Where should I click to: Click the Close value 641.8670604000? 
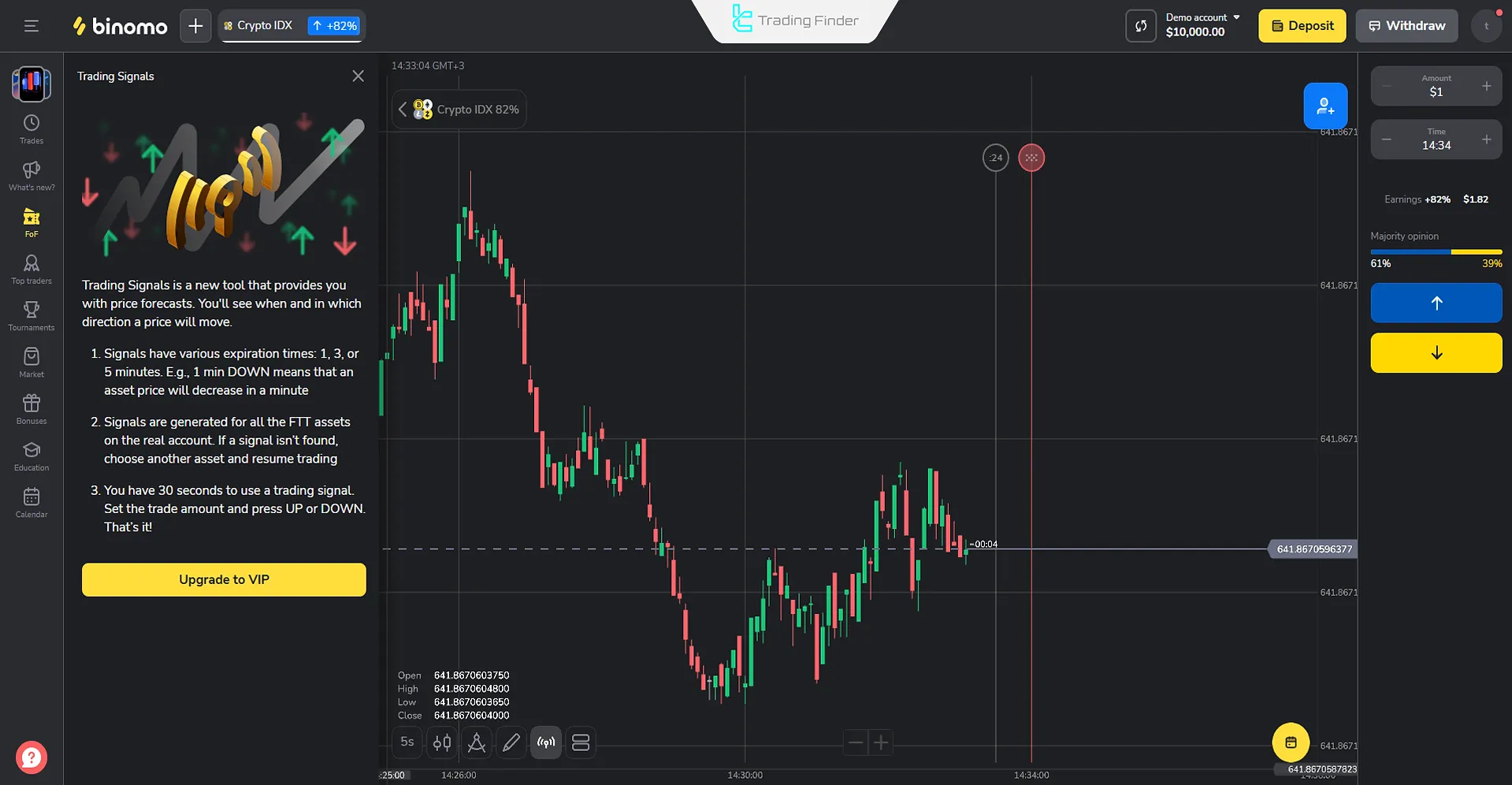click(471, 716)
